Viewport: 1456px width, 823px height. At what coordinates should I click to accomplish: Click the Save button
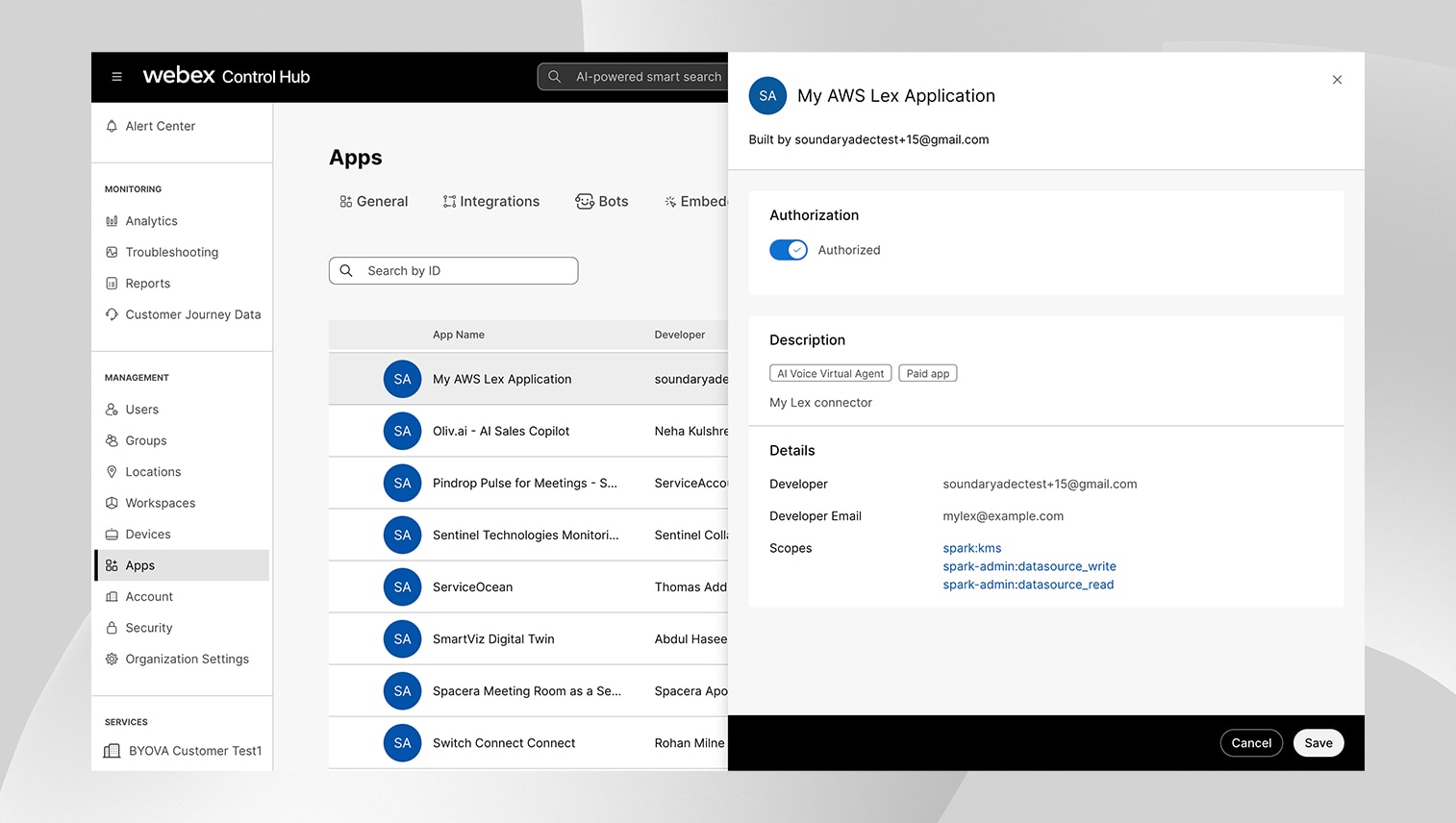point(1318,743)
